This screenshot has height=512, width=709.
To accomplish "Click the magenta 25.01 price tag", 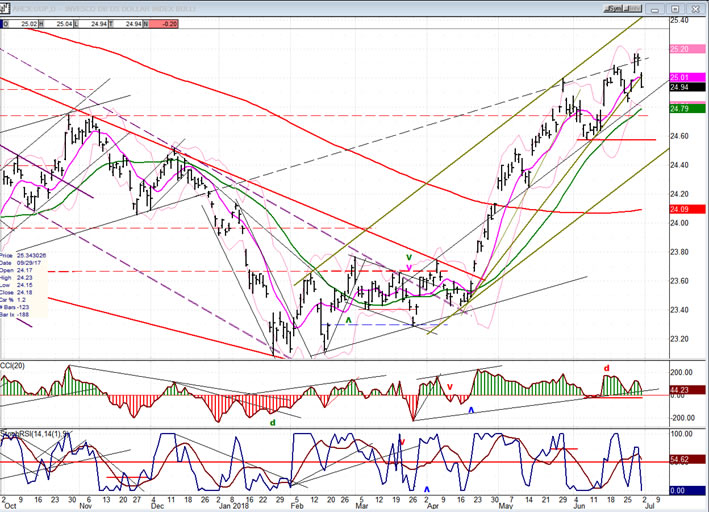I will tap(687, 77).
